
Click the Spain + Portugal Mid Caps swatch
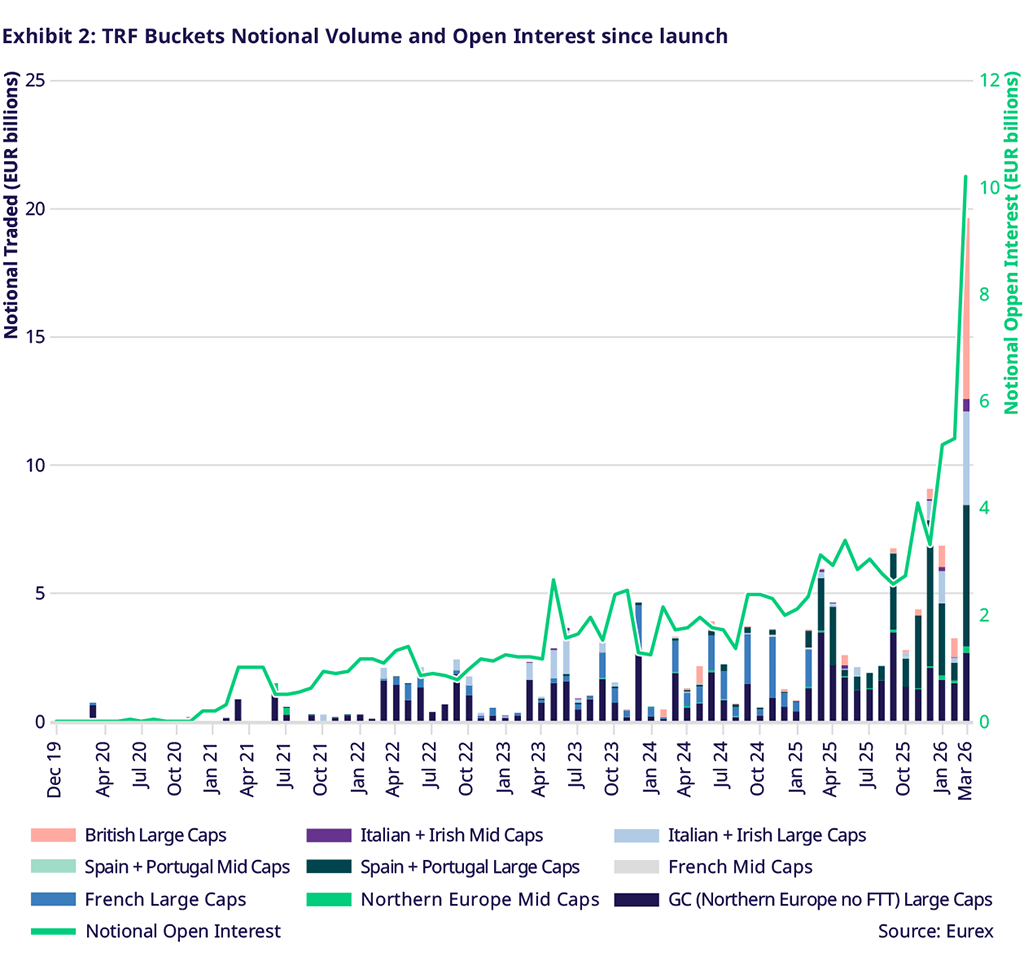[x=52, y=867]
